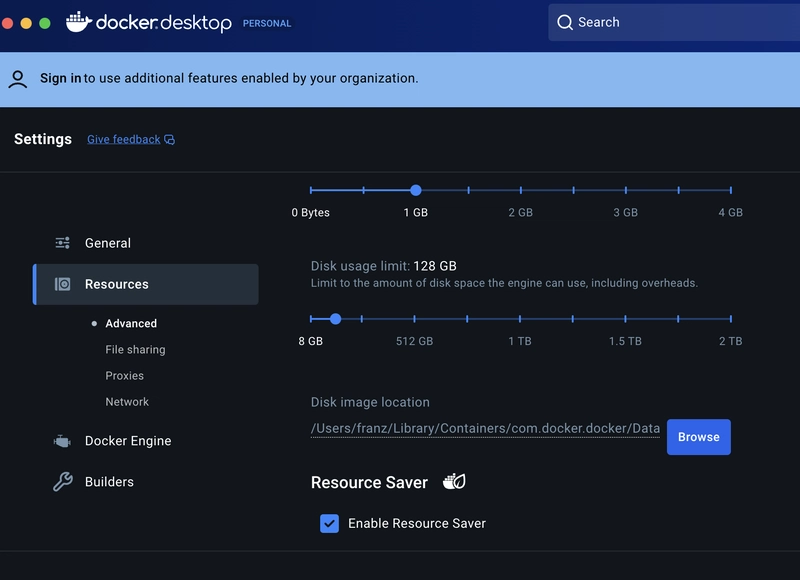The image size is (800, 580).
Task: Click the Browse button
Action: [x=698, y=437]
